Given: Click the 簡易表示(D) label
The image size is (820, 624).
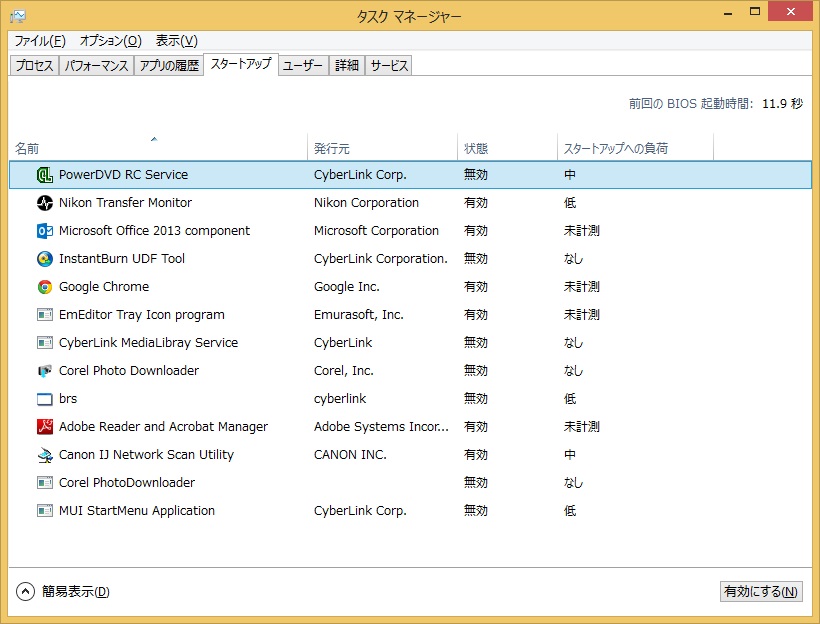Looking at the screenshot, I should pyautogui.click(x=76, y=592).
